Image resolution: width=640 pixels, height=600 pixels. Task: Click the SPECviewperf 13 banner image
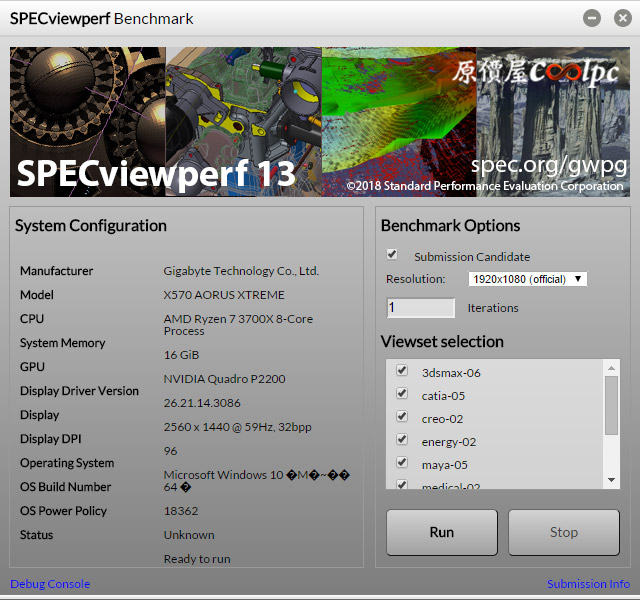coord(320,122)
